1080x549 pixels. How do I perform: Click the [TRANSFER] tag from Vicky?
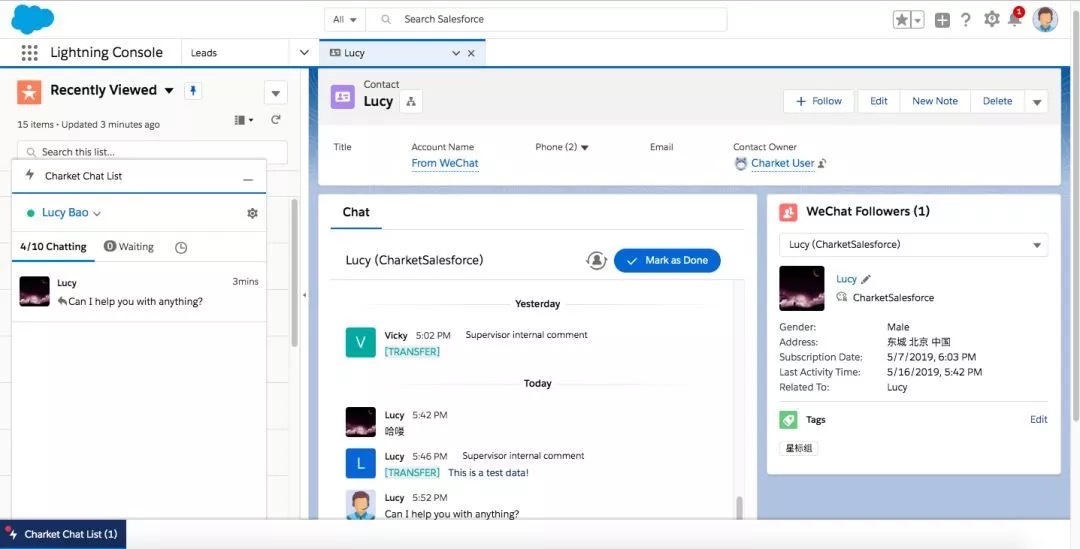pos(412,351)
